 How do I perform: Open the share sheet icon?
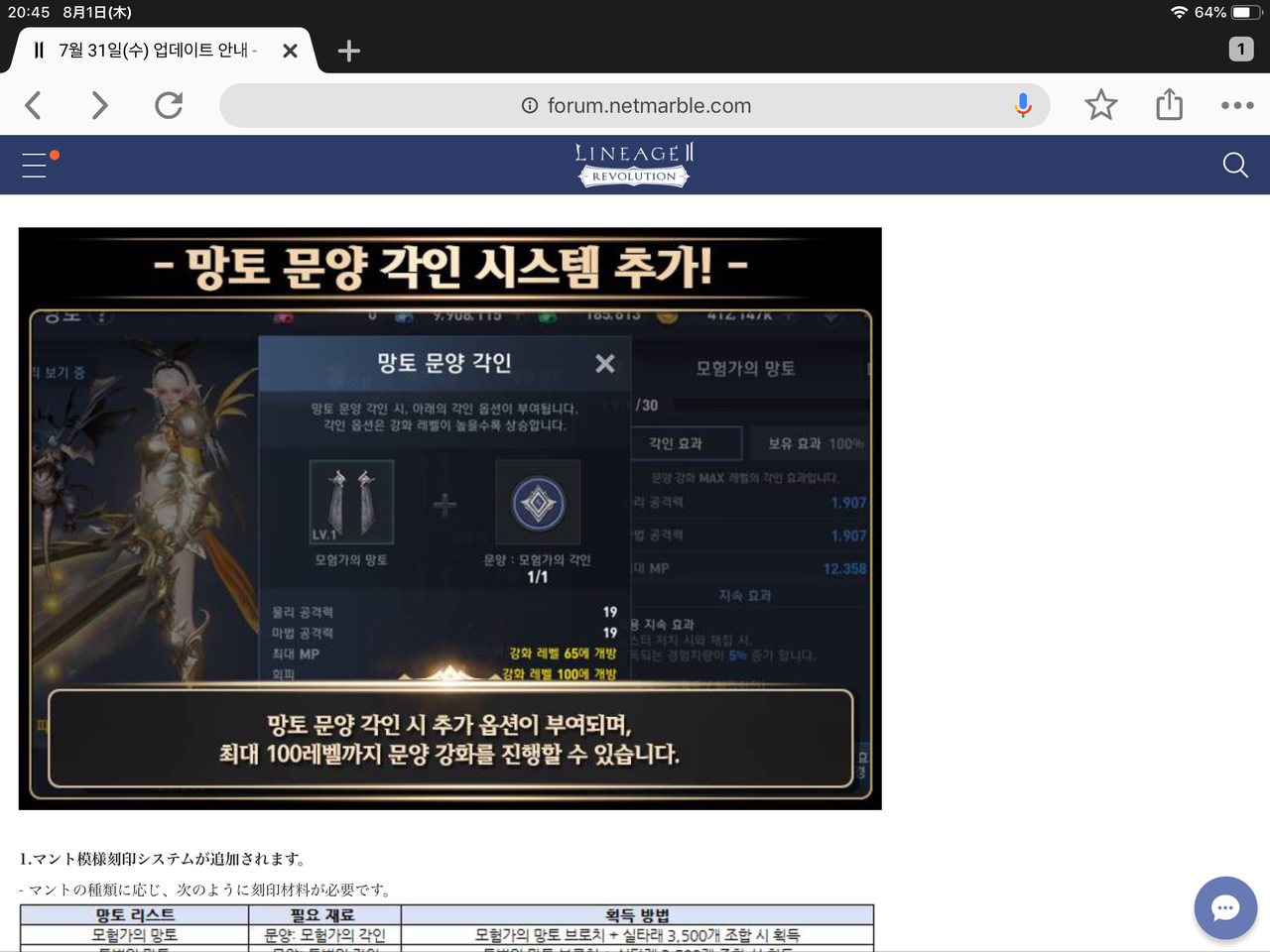point(1169,104)
